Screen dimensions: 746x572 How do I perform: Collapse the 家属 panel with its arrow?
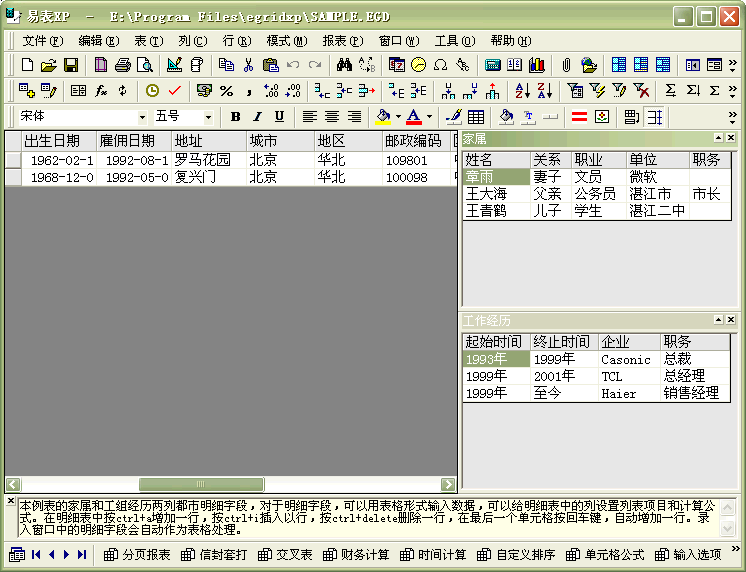point(718,138)
